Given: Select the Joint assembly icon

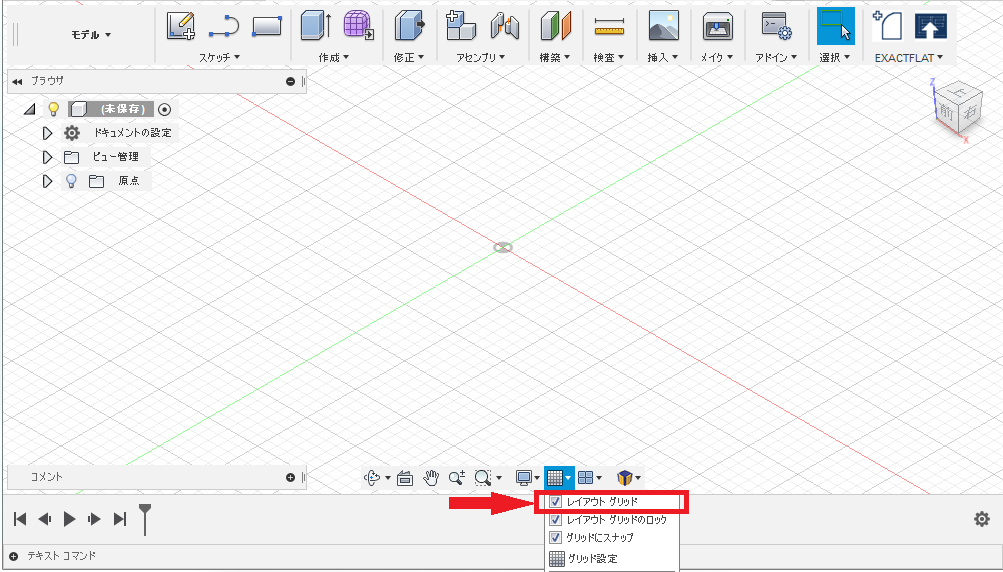Looking at the screenshot, I should tap(504, 26).
